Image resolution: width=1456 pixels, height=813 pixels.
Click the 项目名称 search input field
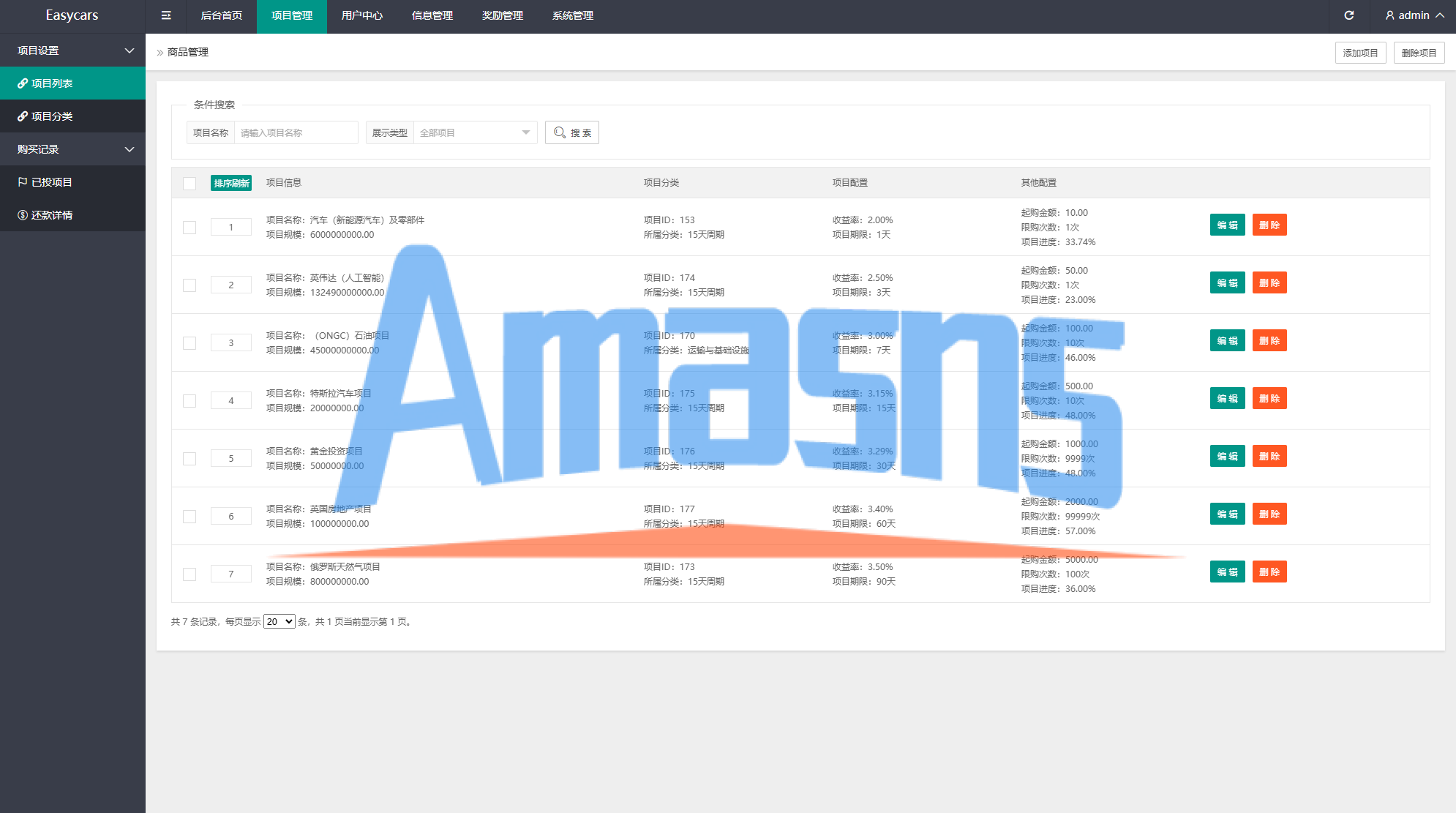295,132
